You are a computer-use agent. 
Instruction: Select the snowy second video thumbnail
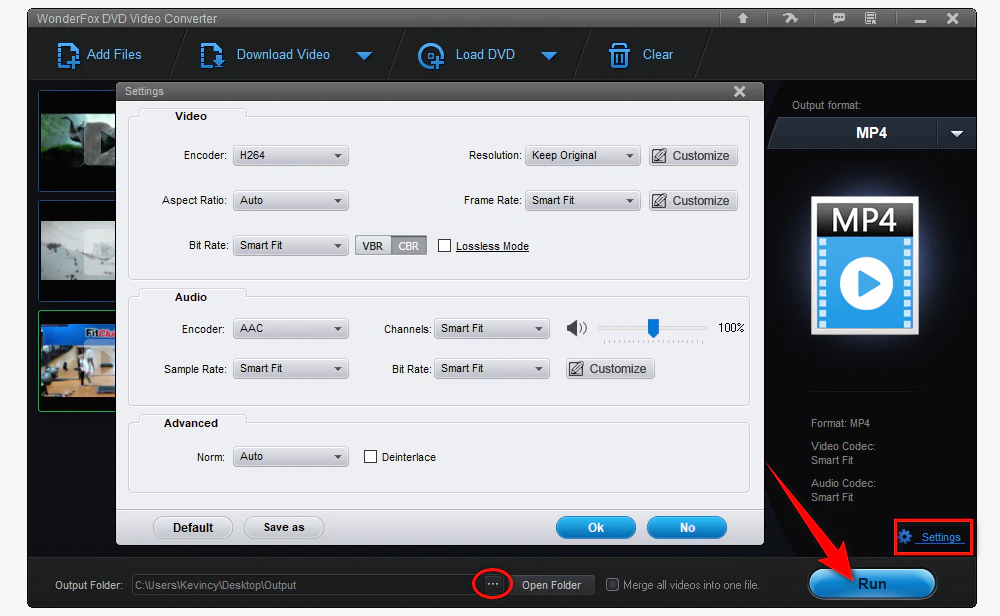[x=77, y=251]
